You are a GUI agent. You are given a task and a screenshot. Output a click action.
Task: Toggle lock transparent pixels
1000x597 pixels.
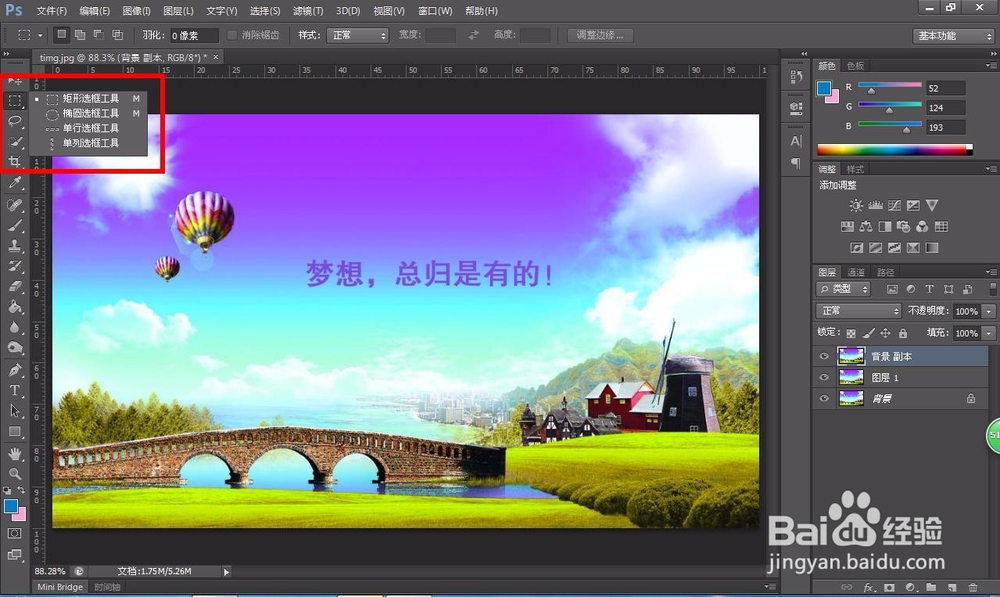pyautogui.click(x=851, y=333)
